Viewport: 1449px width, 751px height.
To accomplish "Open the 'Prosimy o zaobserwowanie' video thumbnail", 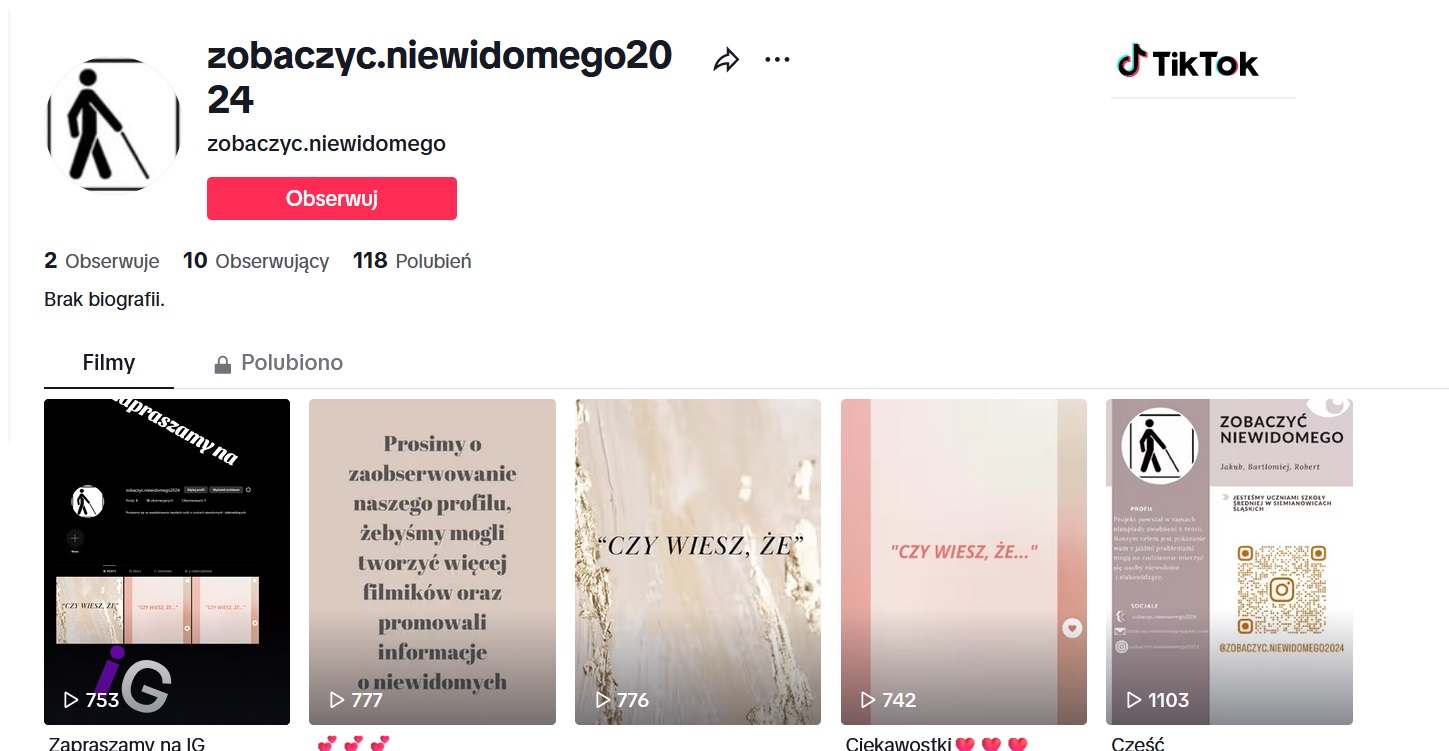I will tap(432, 562).
